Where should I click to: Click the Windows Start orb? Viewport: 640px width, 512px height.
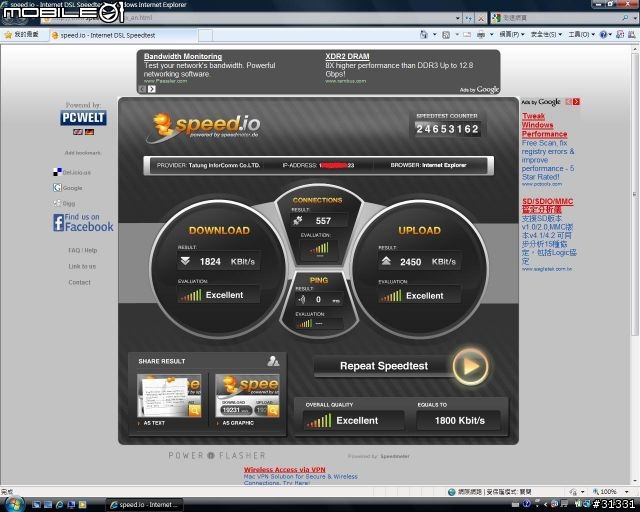point(14,504)
